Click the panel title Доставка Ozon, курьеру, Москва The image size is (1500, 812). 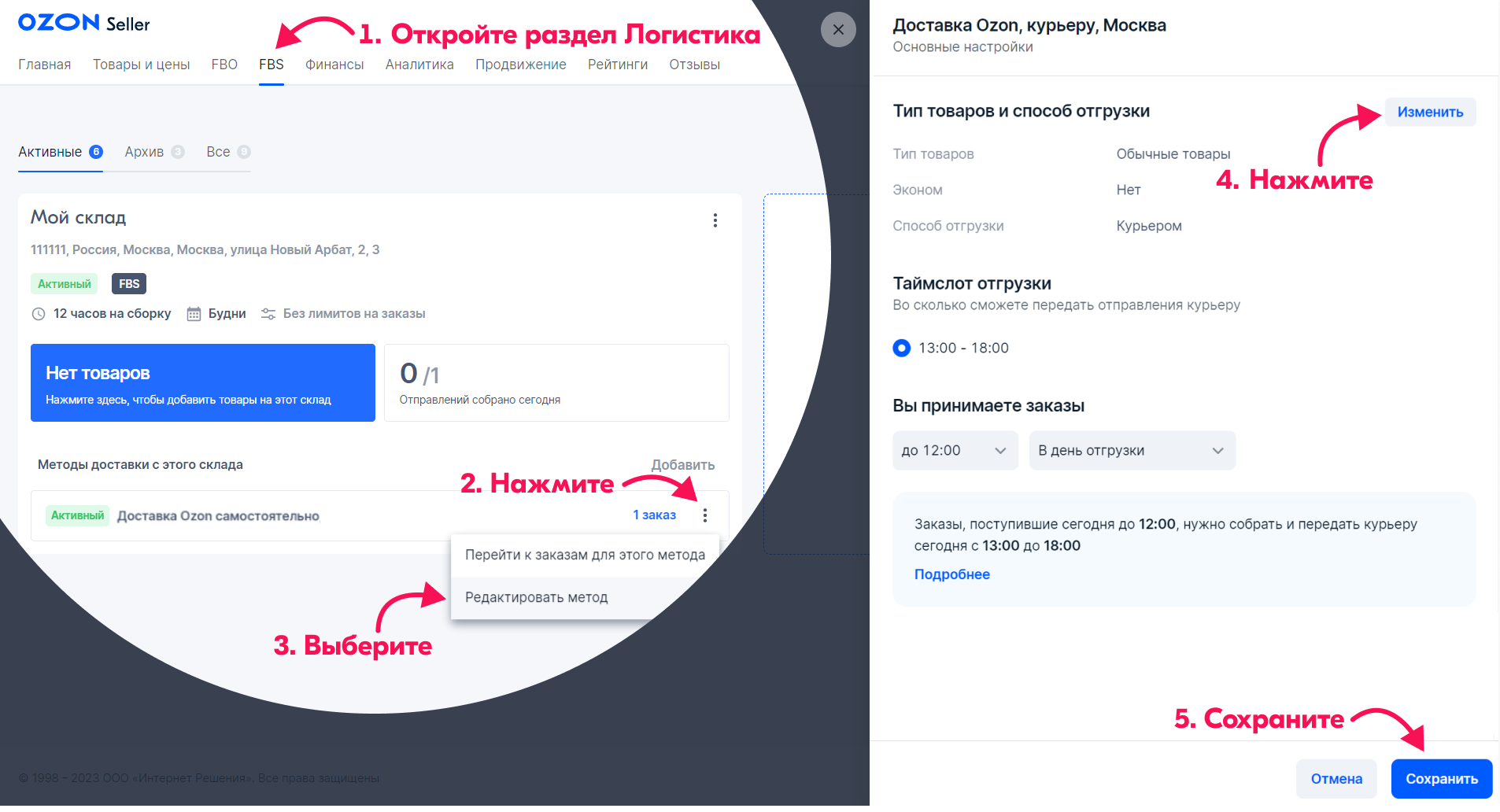1029,25
